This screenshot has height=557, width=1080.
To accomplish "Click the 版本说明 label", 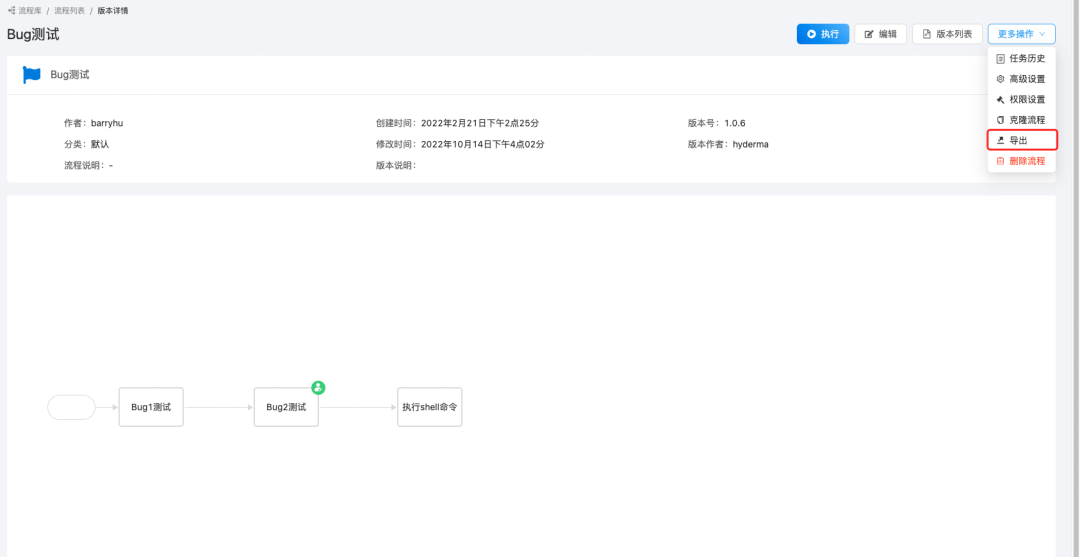I will [x=396, y=165].
